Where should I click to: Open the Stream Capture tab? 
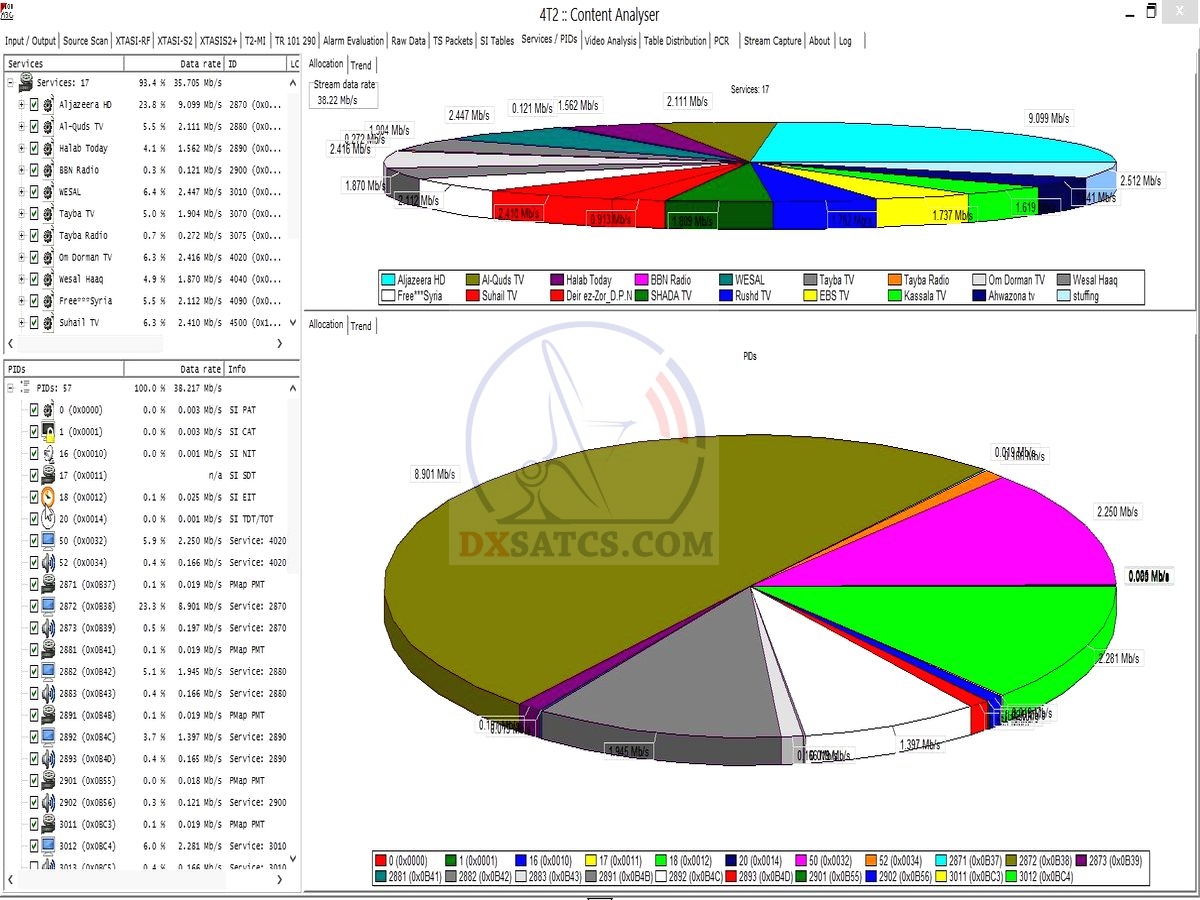(x=773, y=41)
